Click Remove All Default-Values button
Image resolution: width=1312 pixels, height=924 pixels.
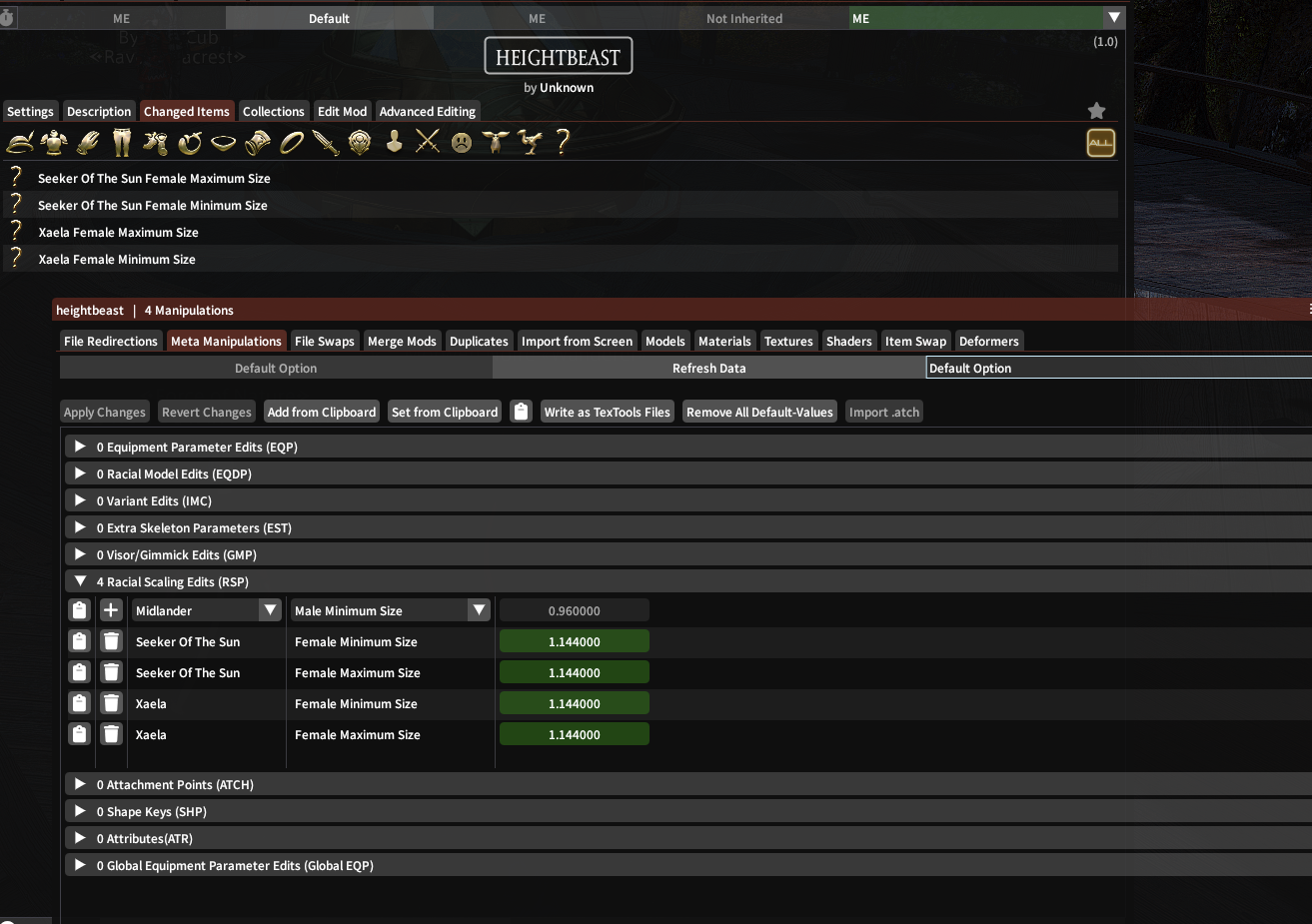pyautogui.click(x=759, y=412)
